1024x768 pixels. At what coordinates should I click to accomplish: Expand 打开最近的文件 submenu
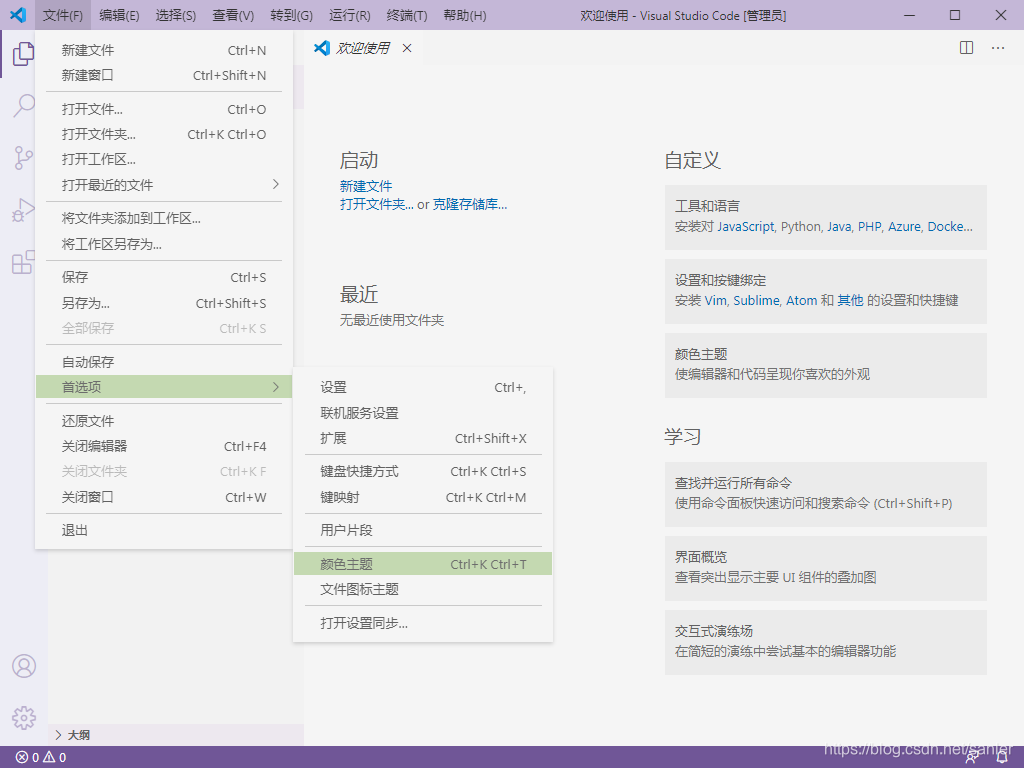click(164, 185)
